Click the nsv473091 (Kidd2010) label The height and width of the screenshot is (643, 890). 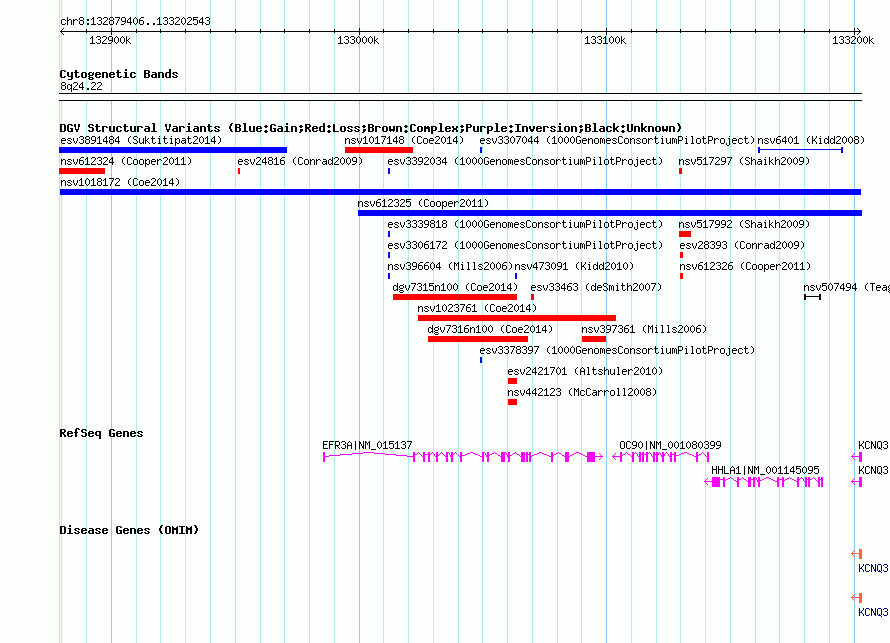point(574,266)
